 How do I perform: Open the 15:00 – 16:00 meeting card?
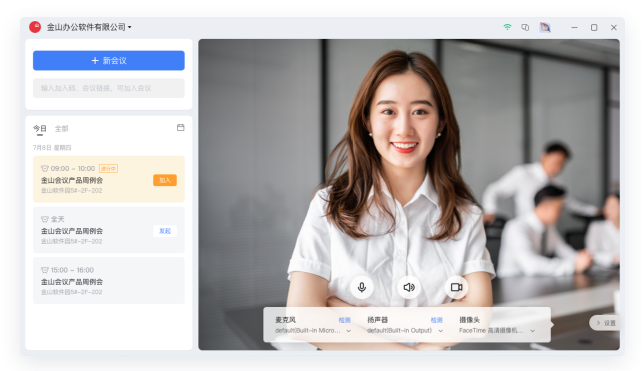(109, 281)
